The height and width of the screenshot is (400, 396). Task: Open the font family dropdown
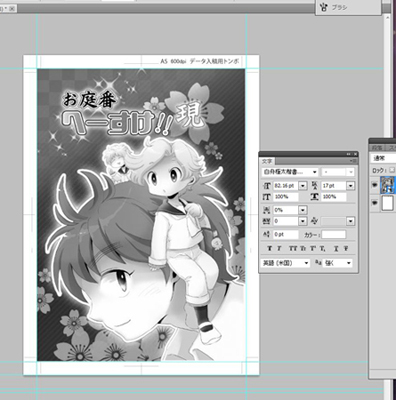[290, 172]
